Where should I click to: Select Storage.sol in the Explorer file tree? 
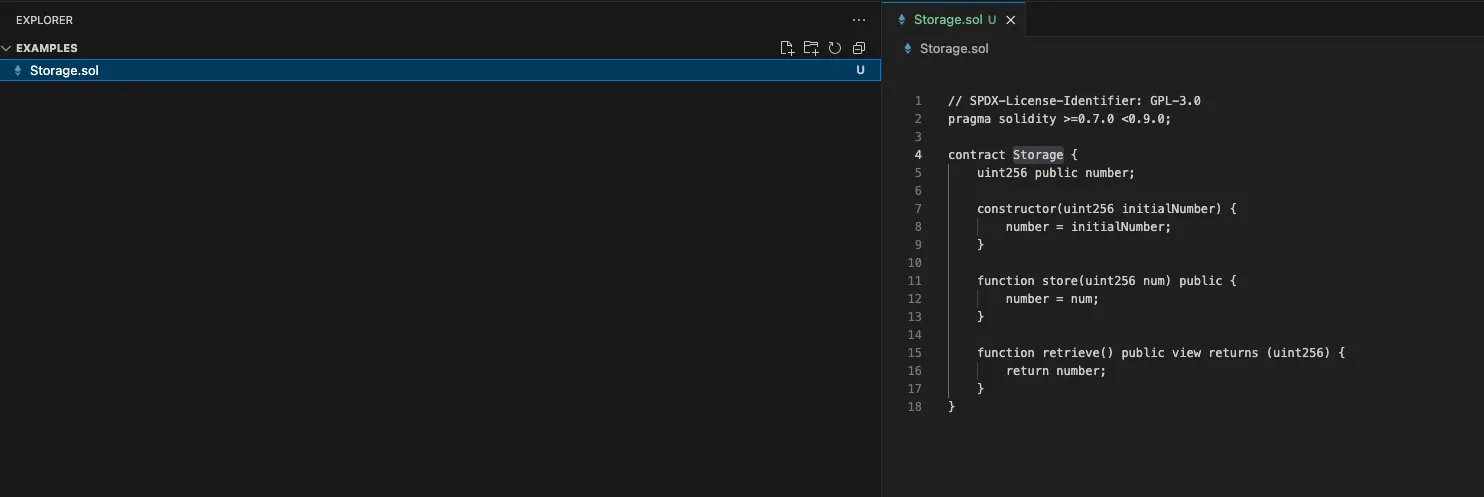(64, 71)
